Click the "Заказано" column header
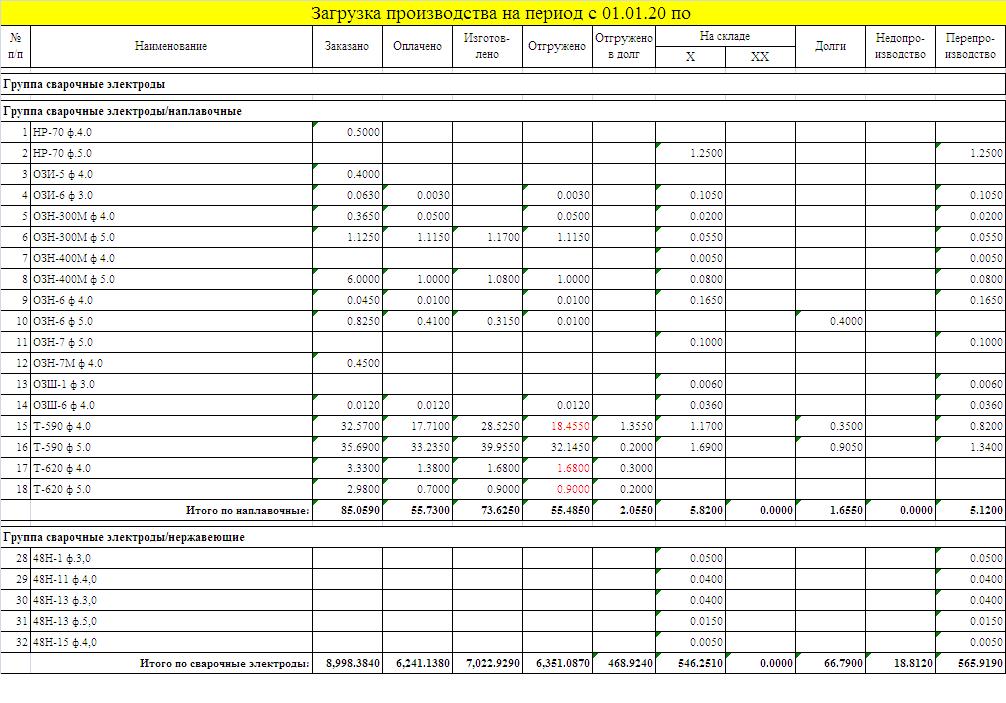 point(347,46)
